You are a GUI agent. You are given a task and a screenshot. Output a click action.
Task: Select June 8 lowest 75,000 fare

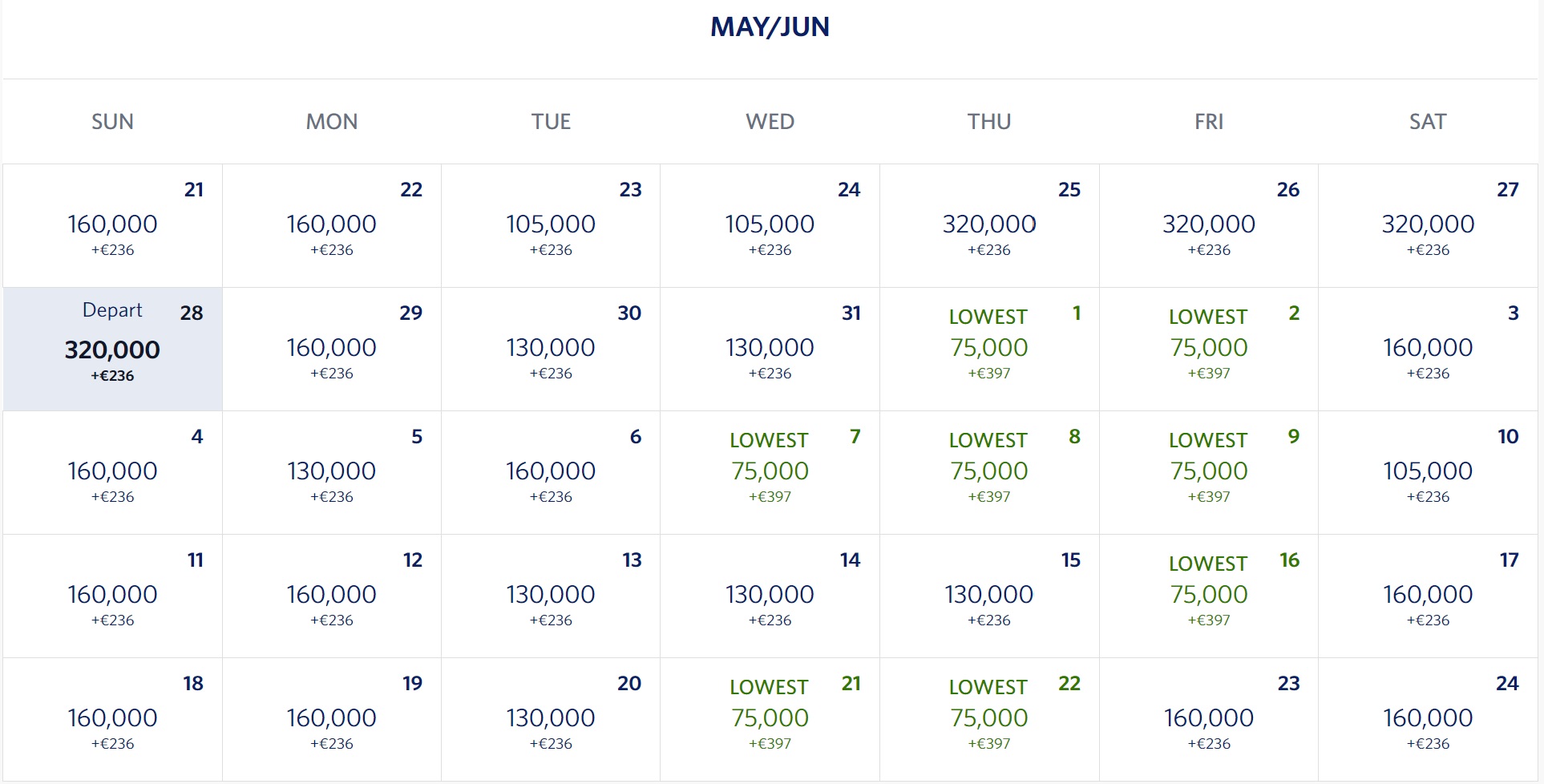pos(989,473)
